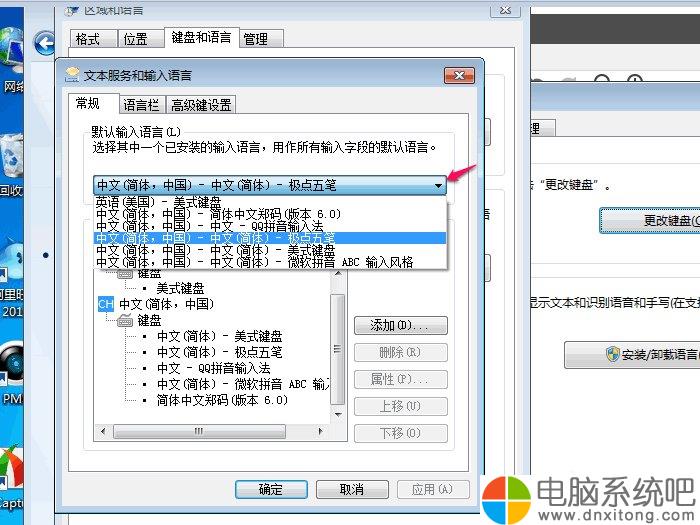The width and height of the screenshot is (700, 525).
Task: Confirm with the 确定 button
Action: (x=271, y=489)
